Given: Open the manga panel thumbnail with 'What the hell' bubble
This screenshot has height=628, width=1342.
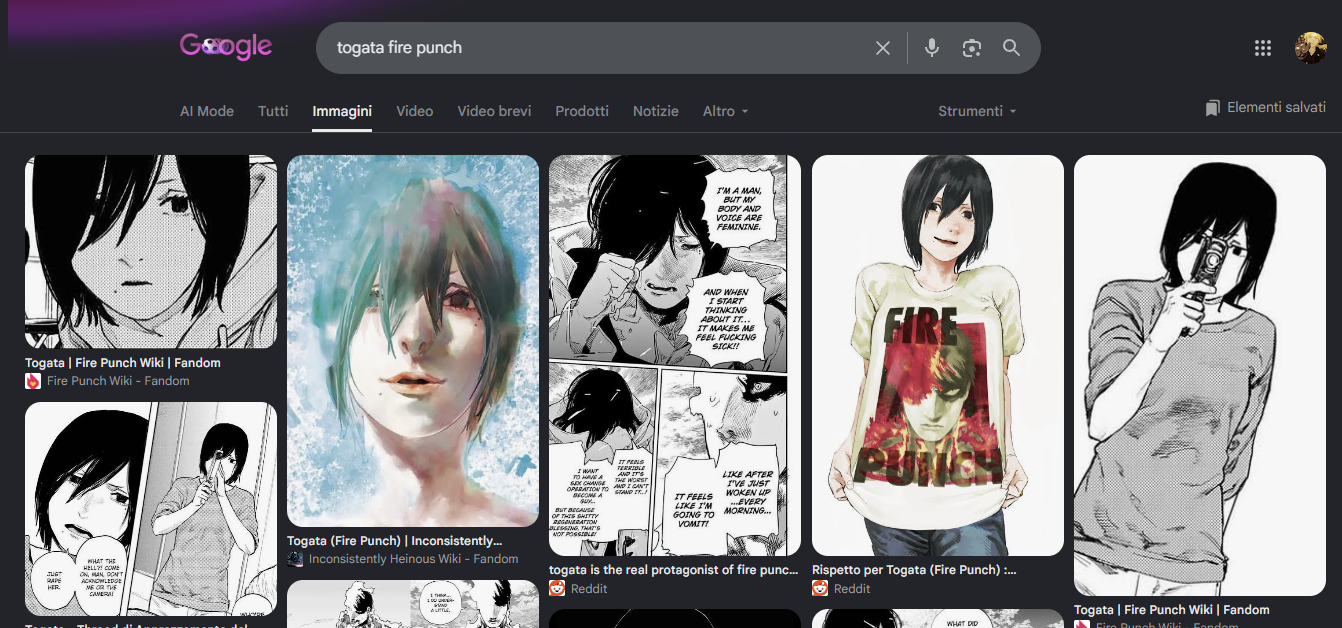Looking at the screenshot, I should click(x=151, y=509).
